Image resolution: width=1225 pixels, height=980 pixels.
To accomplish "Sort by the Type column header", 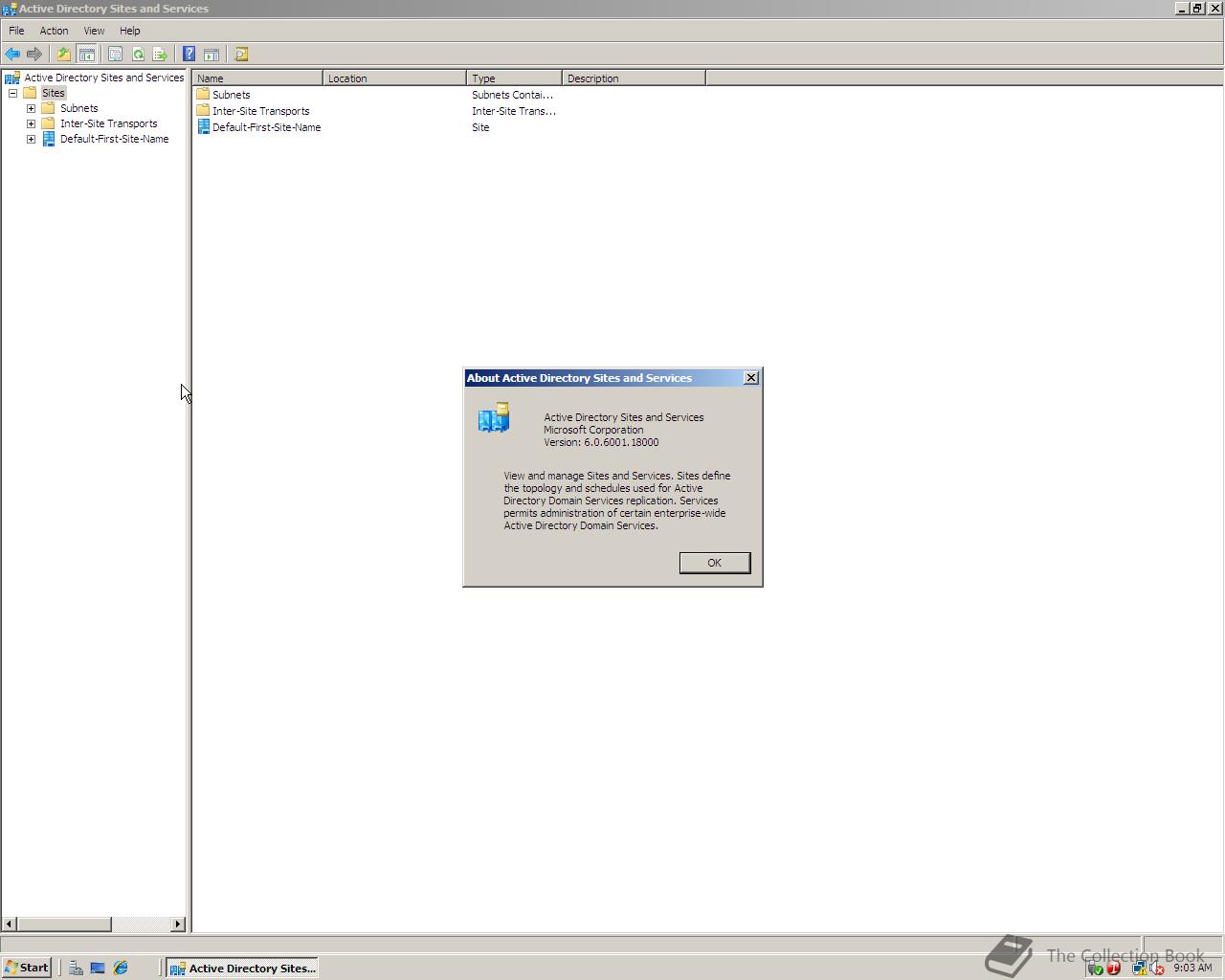I will [514, 78].
